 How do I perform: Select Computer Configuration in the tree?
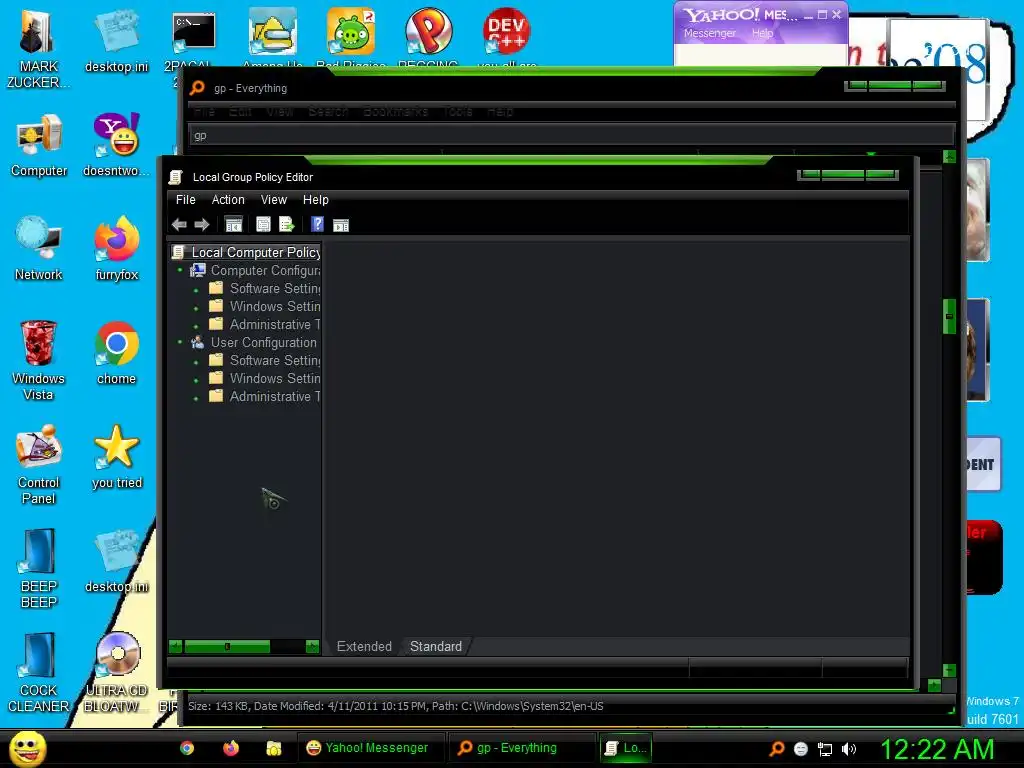tap(265, 270)
